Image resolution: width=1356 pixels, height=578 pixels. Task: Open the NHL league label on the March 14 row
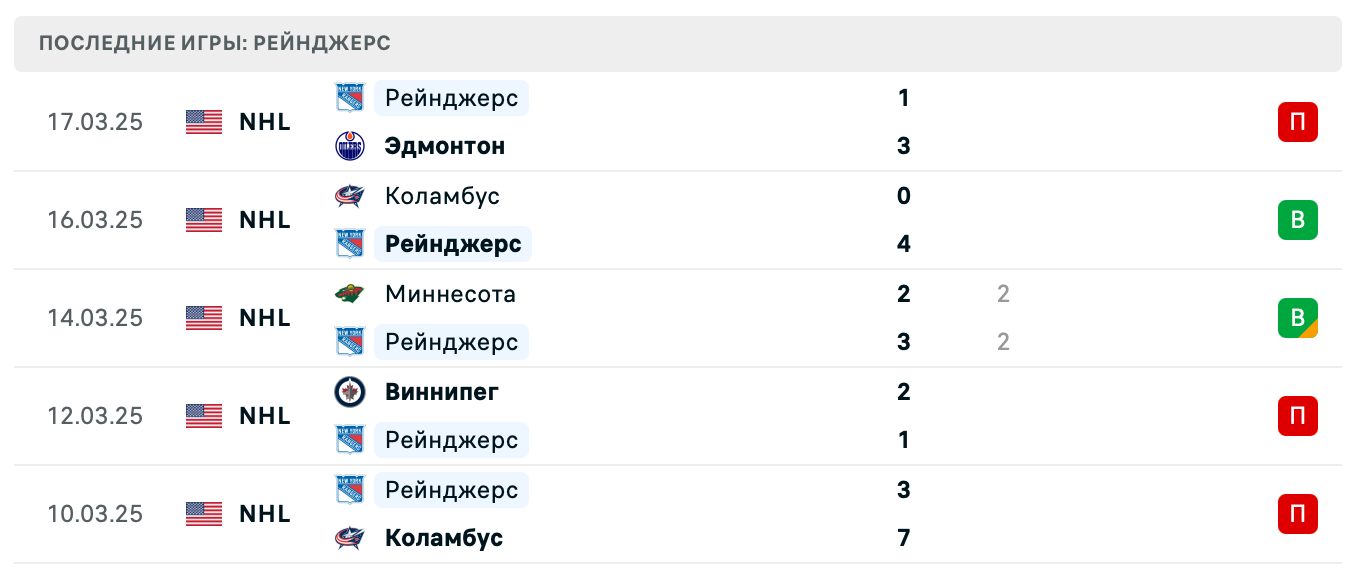(x=263, y=317)
